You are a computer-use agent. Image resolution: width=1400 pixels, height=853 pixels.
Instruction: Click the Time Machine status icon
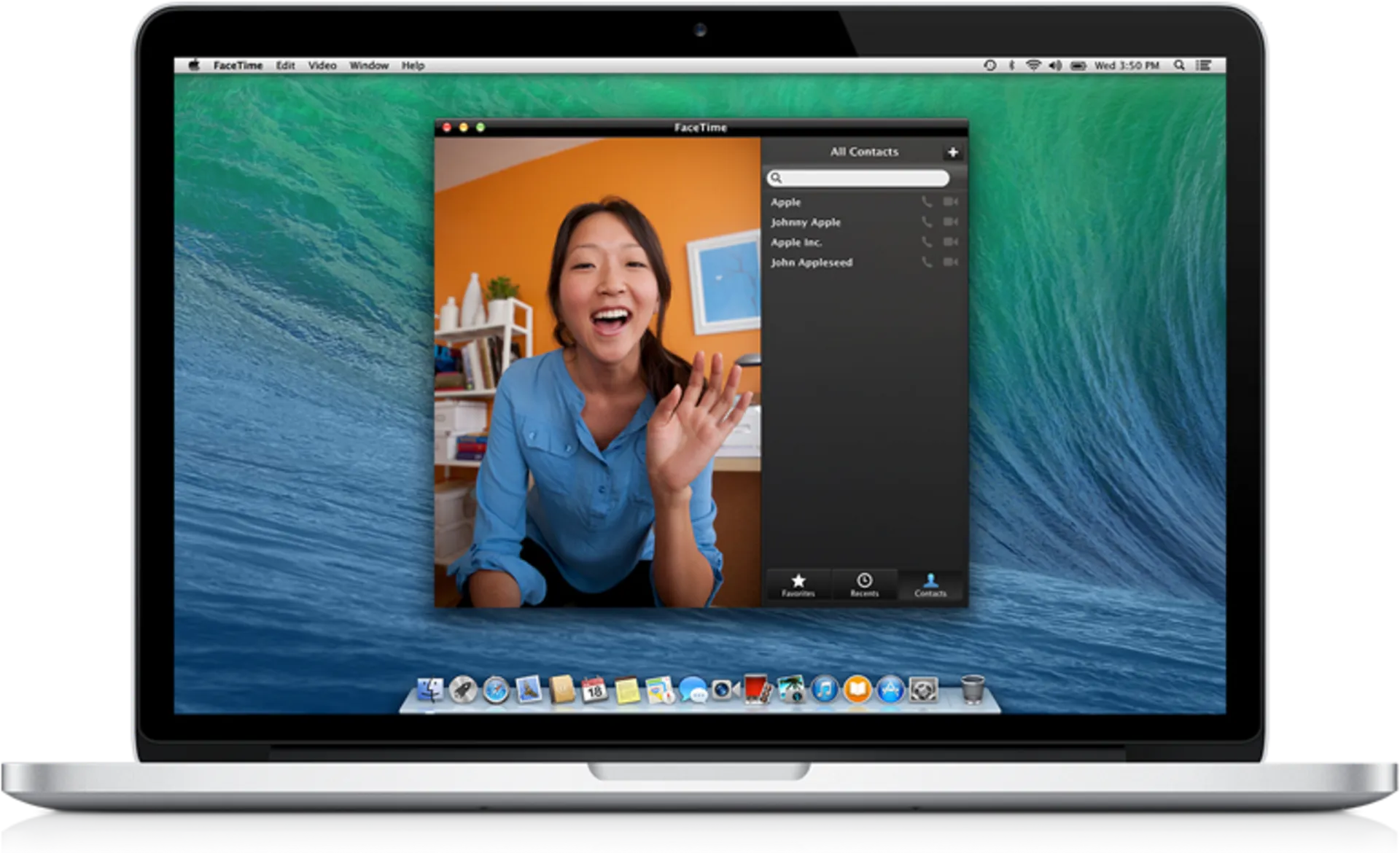tap(989, 66)
